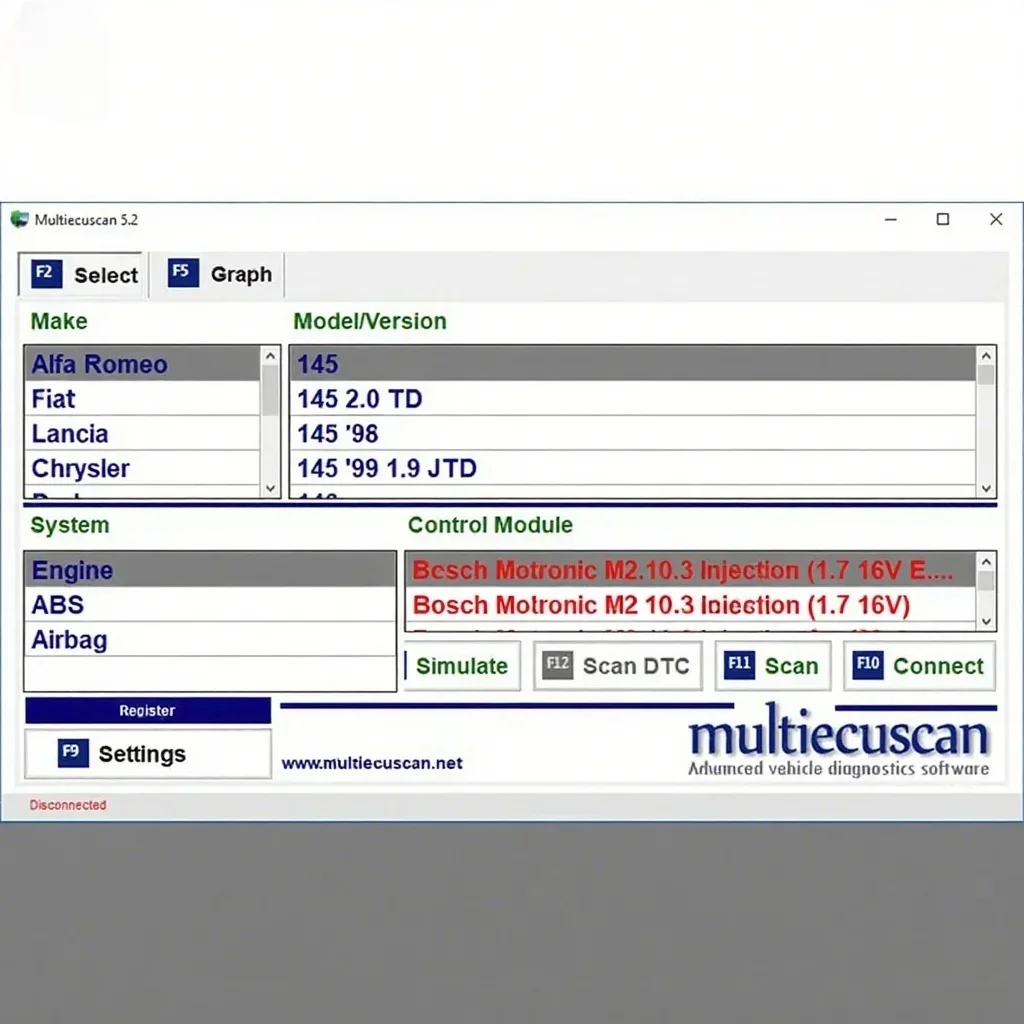Select the 145 '98 model version

(633, 433)
